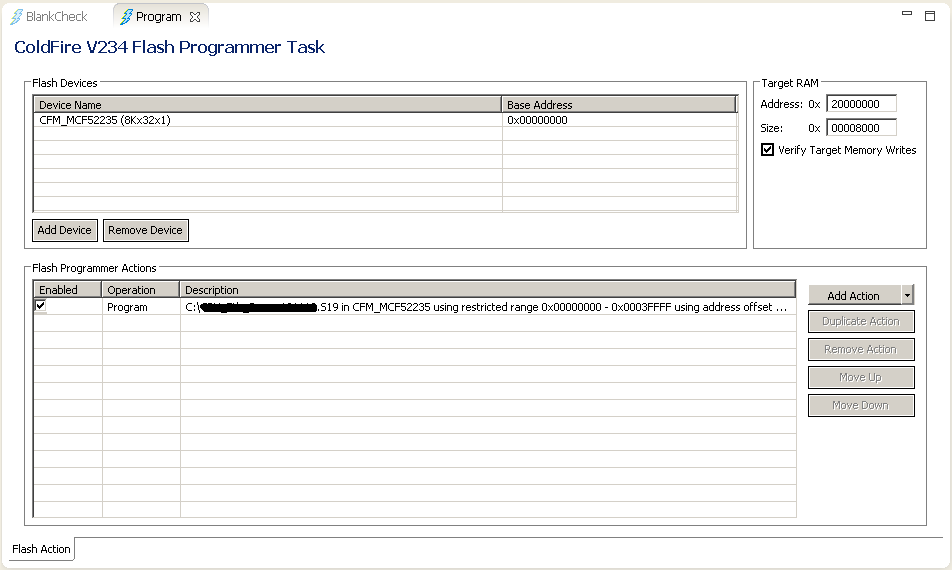Viewport: 952px width, 570px height.
Task: Click the Add Action button
Action: [854, 296]
